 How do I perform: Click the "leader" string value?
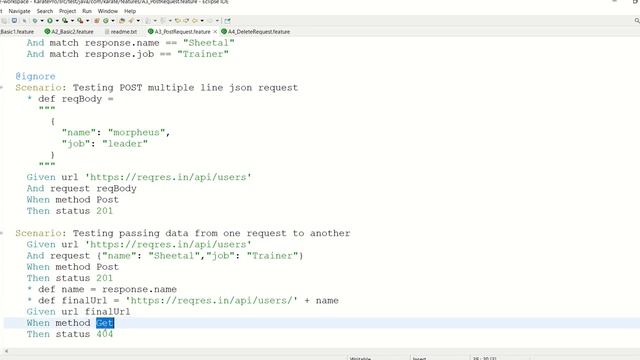125,144
